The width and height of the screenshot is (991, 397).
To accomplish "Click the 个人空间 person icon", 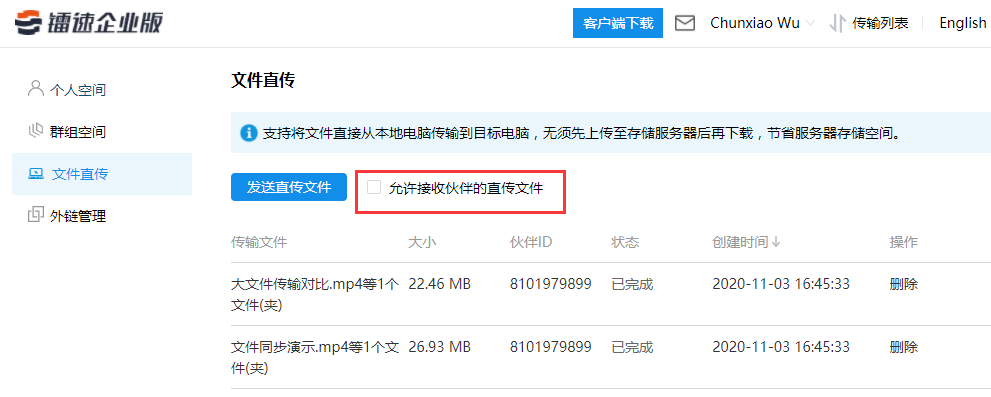I will 36,88.
